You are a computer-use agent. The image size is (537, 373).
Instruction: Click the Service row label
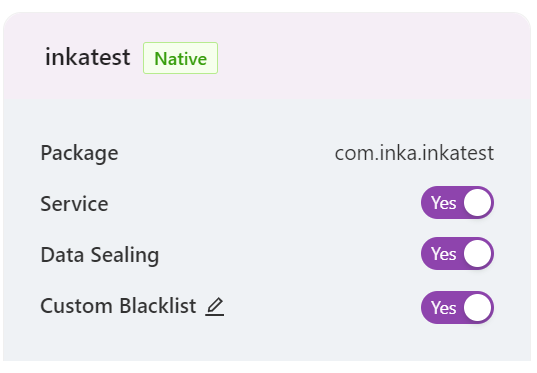pos(74,204)
